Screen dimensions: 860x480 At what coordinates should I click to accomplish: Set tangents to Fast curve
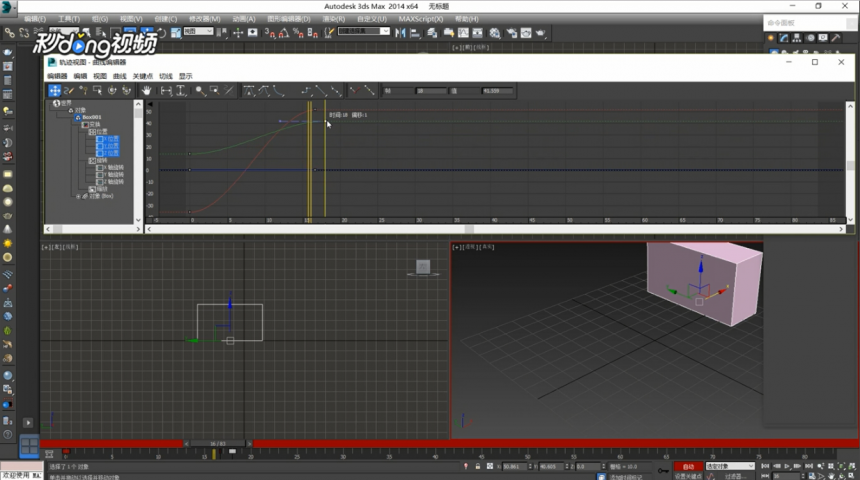[x=279, y=91]
